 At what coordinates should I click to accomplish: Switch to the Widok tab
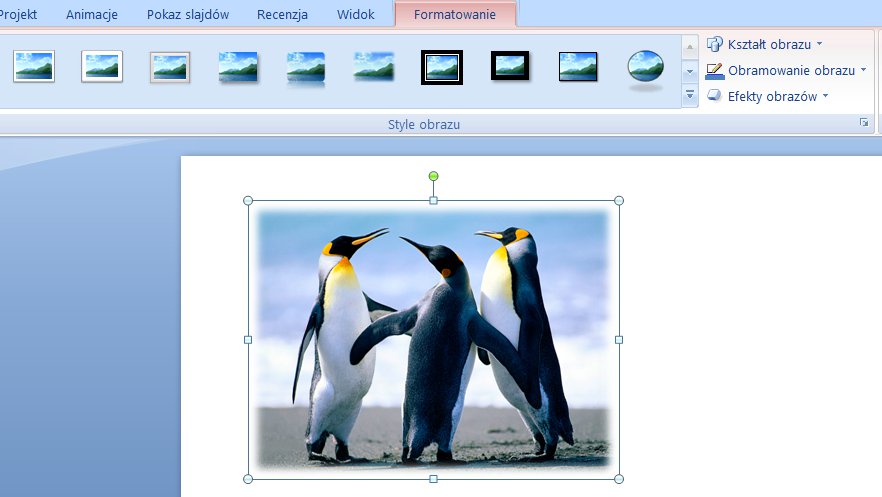pyautogui.click(x=356, y=15)
